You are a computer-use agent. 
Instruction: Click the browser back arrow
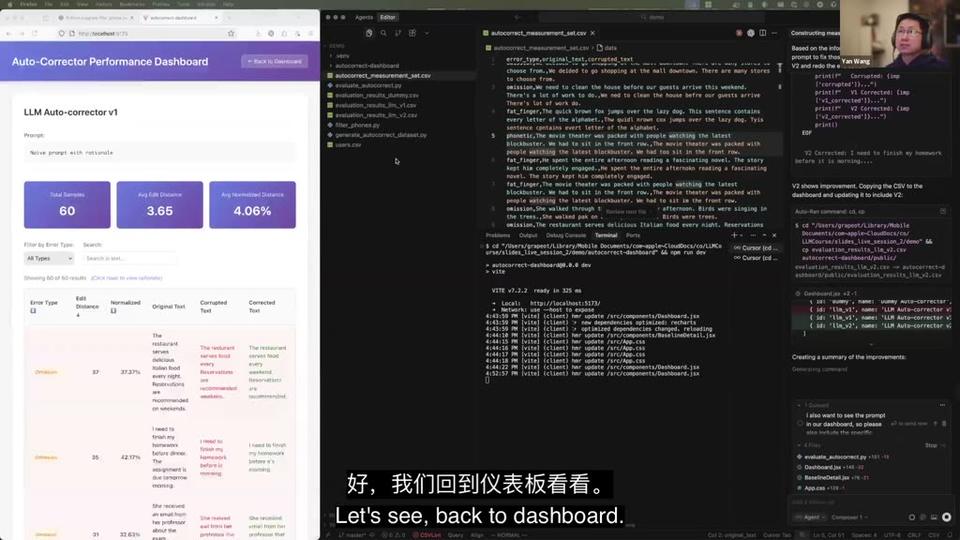(x=9, y=34)
